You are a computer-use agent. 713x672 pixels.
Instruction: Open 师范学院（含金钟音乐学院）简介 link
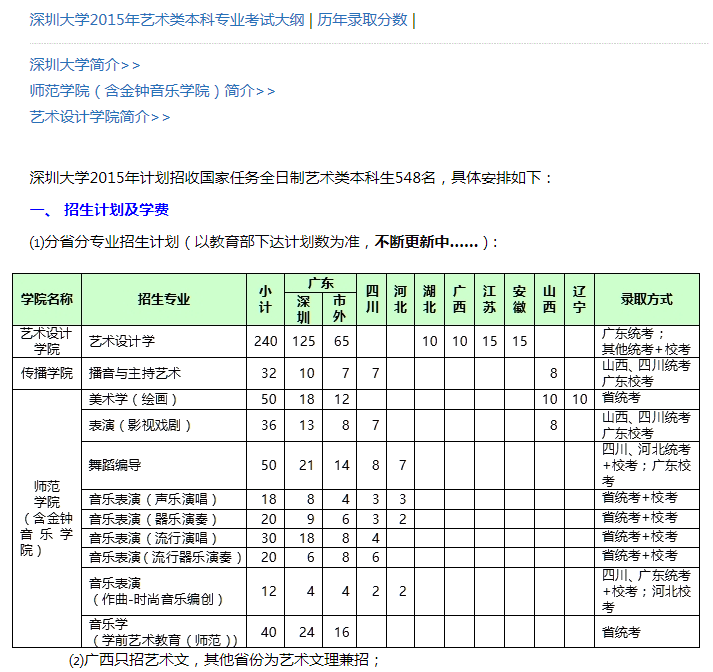[152, 91]
